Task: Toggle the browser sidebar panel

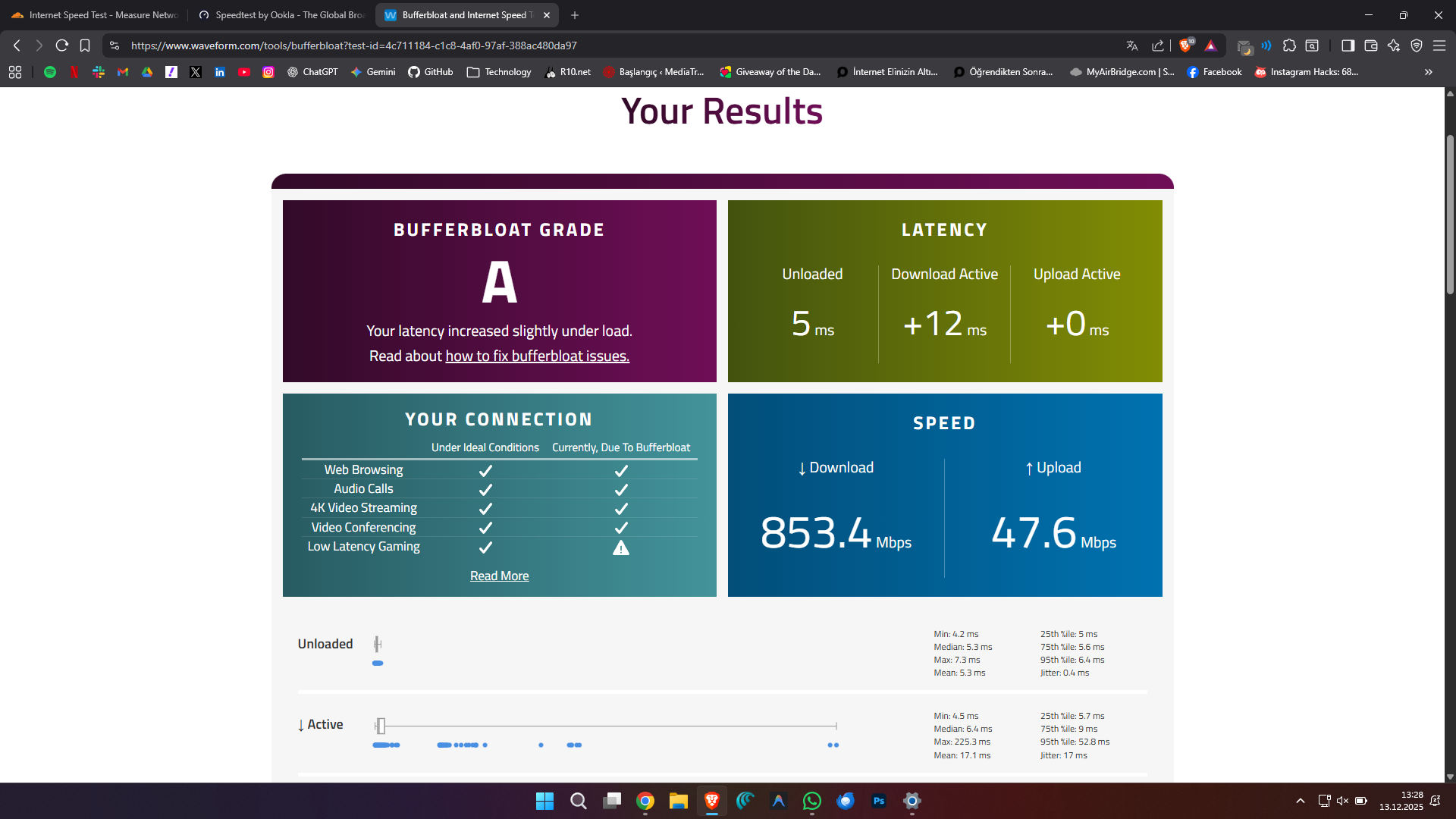Action: (x=1348, y=45)
